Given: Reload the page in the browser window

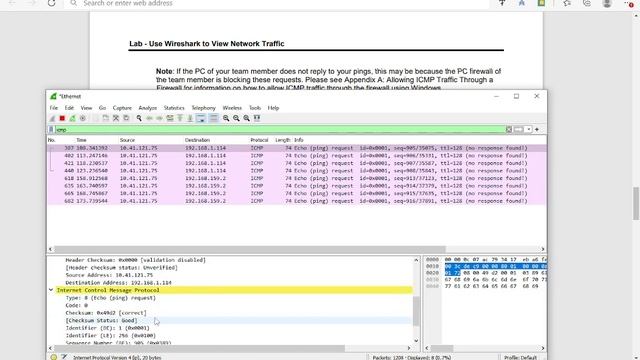Looking at the screenshot, I should [x=51, y=3].
